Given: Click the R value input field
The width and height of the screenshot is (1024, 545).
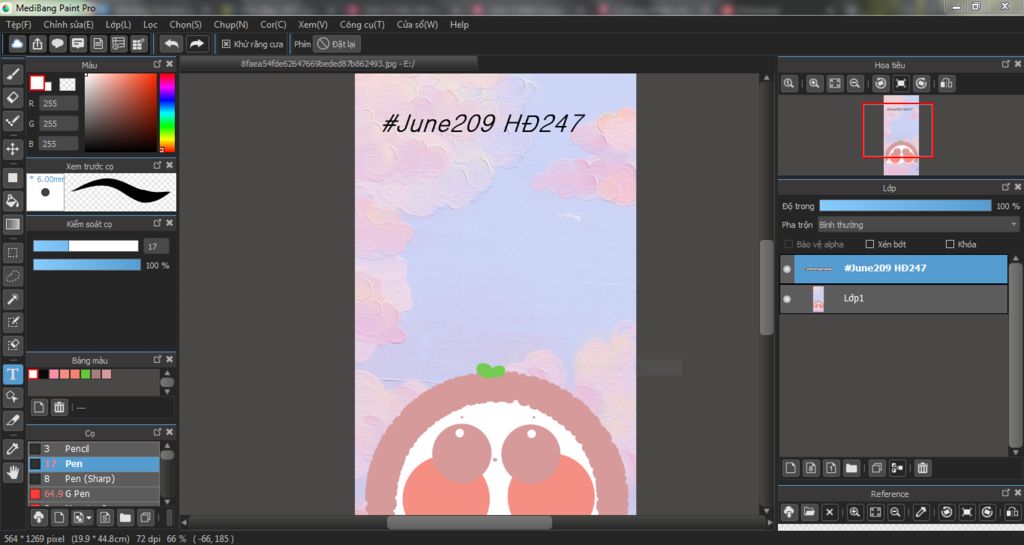Looking at the screenshot, I should tap(58, 103).
